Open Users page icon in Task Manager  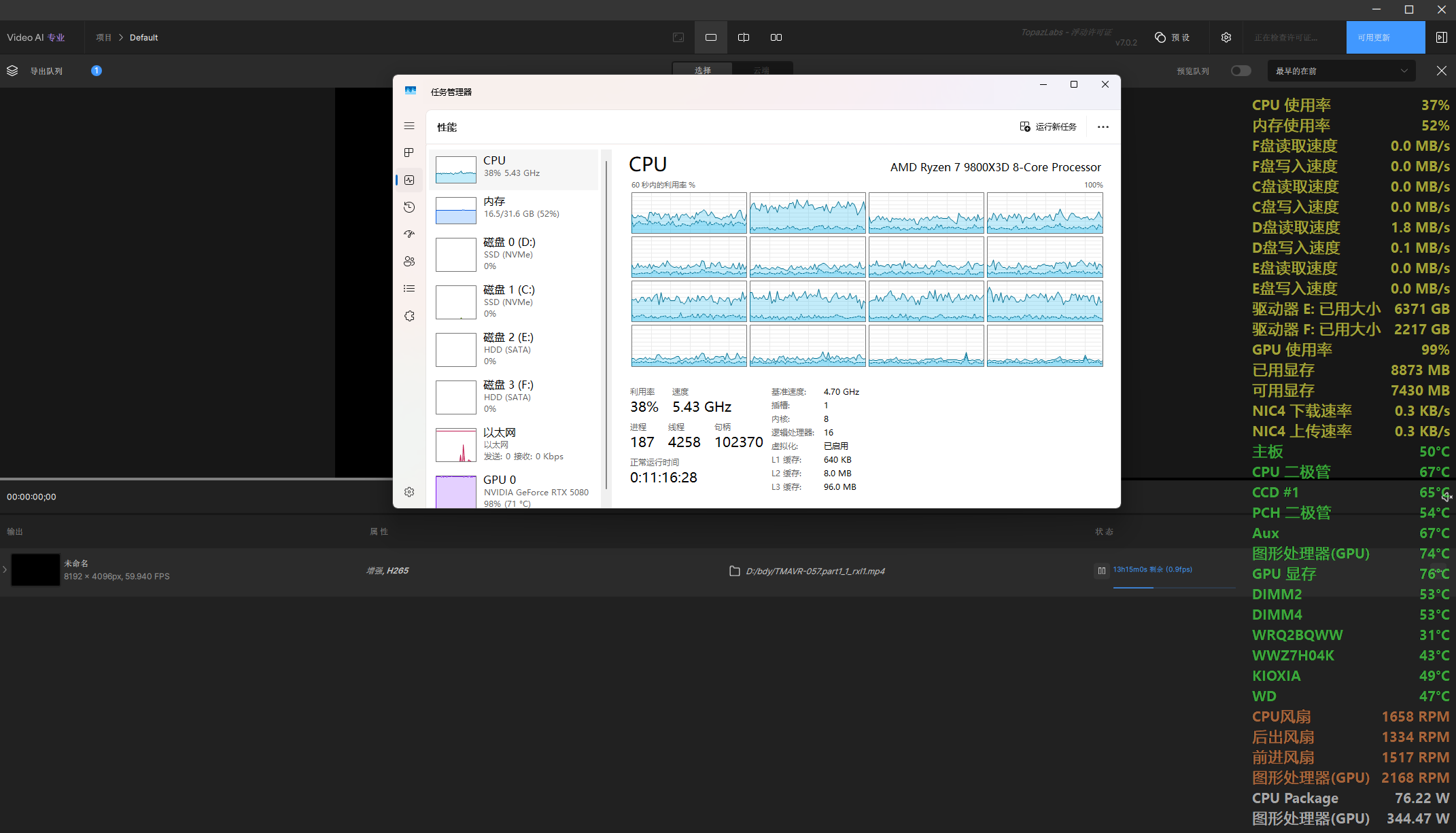(409, 262)
